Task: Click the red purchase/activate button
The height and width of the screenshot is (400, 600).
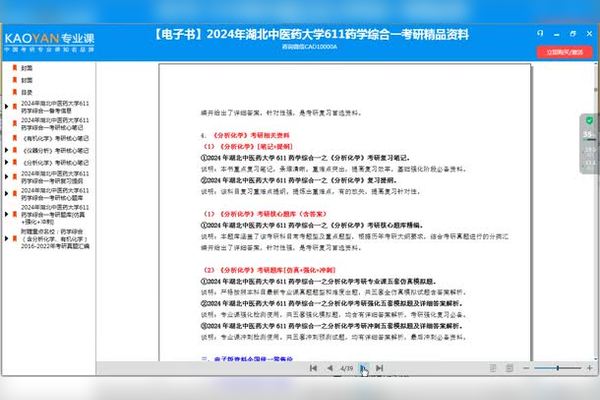Action: [564, 52]
